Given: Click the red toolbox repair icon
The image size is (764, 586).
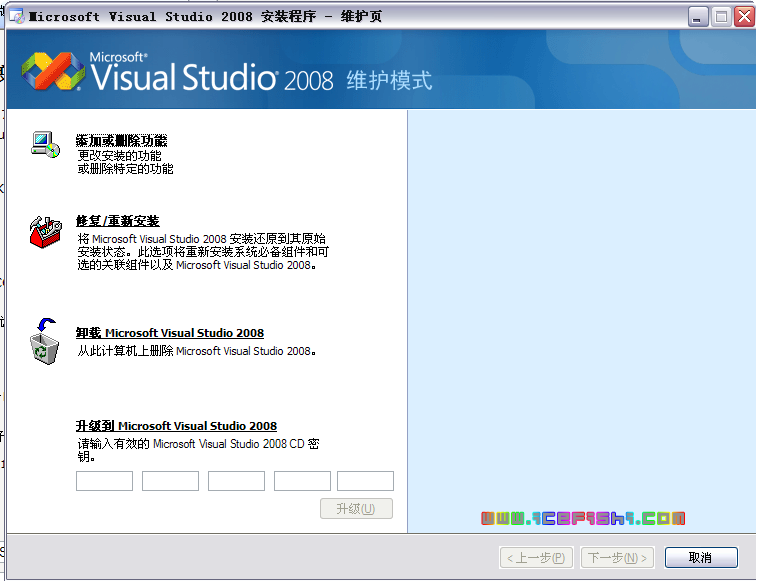Looking at the screenshot, I should click(x=46, y=232).
